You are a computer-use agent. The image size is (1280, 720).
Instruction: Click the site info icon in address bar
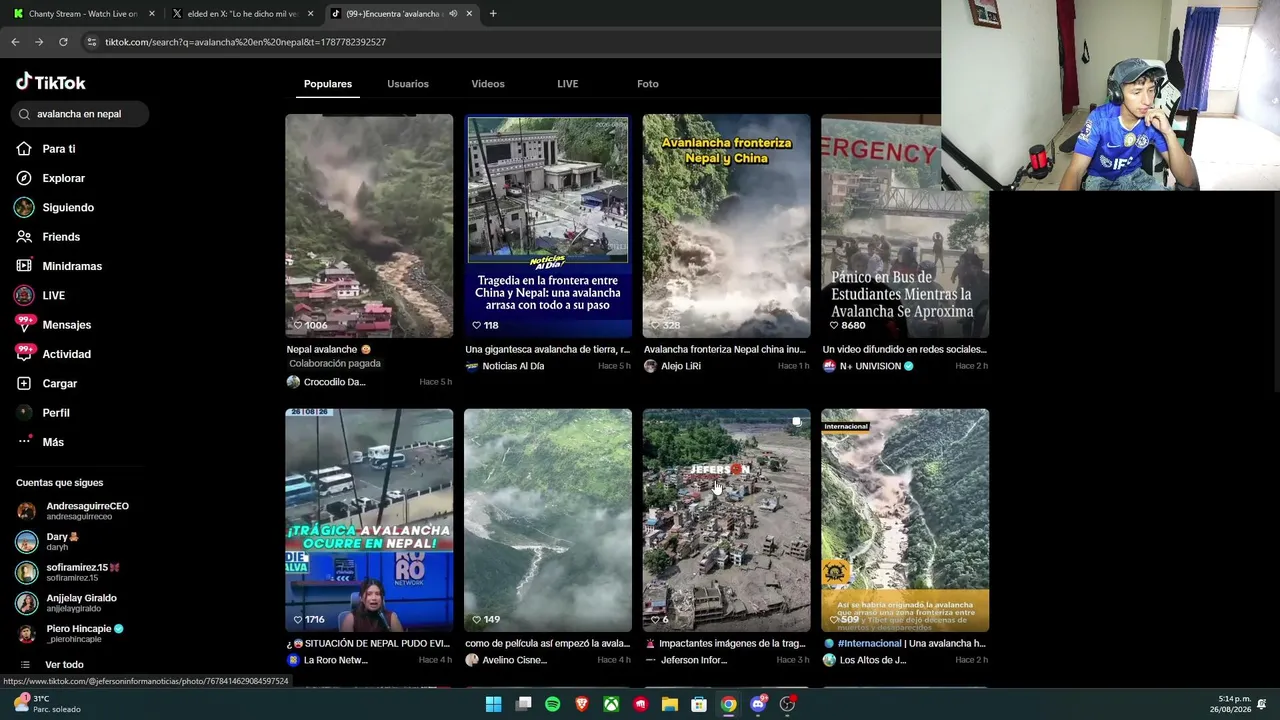pos(91,42)
